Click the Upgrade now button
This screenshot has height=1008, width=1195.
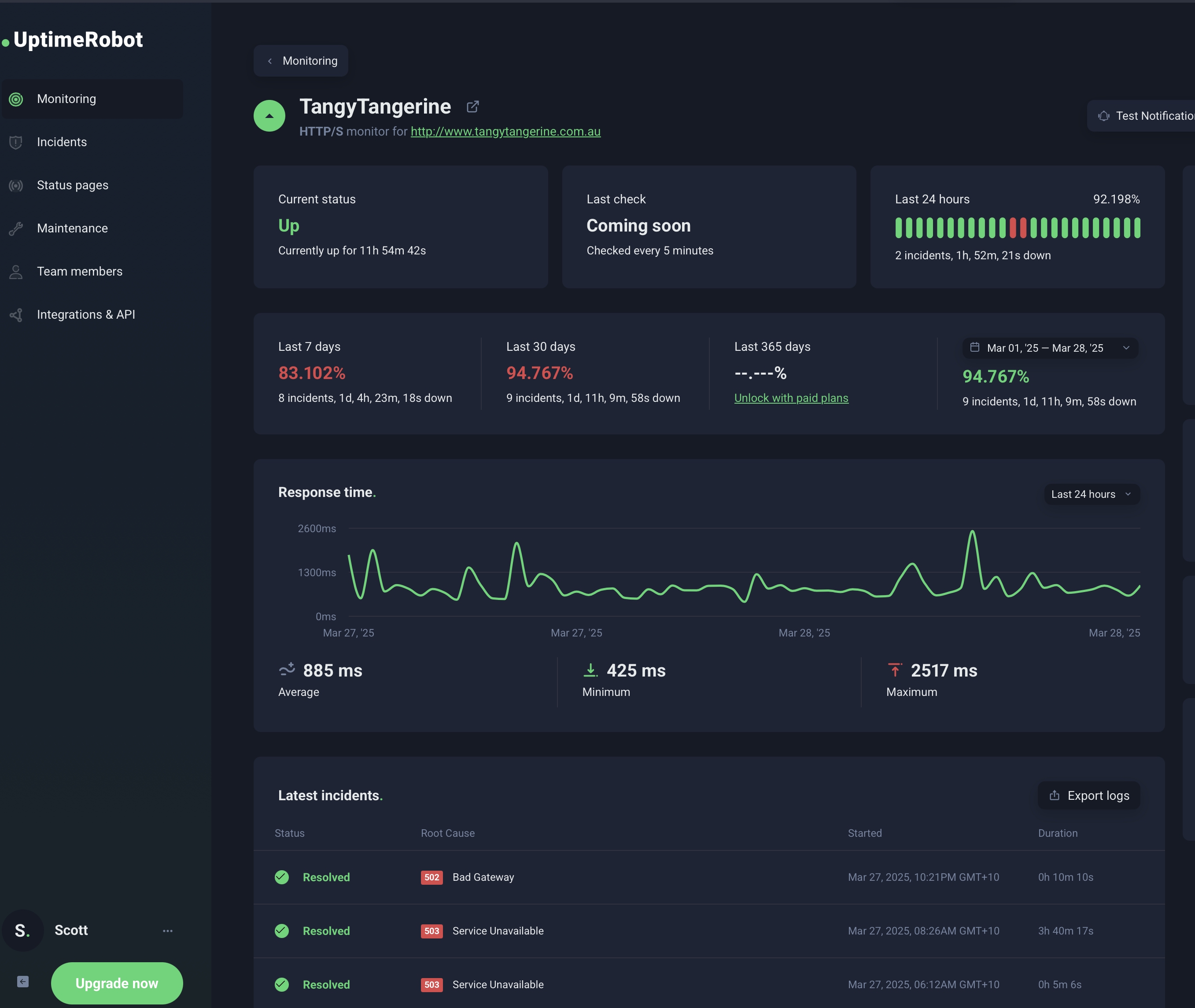click(x=117, y=983)
